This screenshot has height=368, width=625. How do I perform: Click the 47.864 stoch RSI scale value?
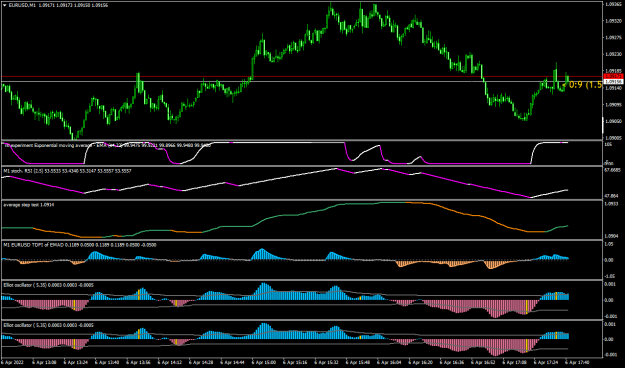[612, 196]
